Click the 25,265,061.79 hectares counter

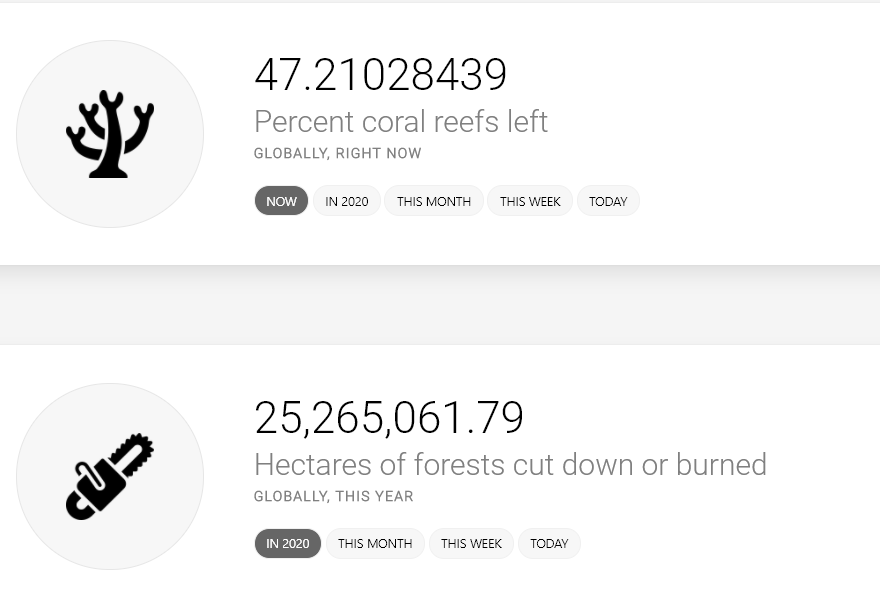[389, 418]
